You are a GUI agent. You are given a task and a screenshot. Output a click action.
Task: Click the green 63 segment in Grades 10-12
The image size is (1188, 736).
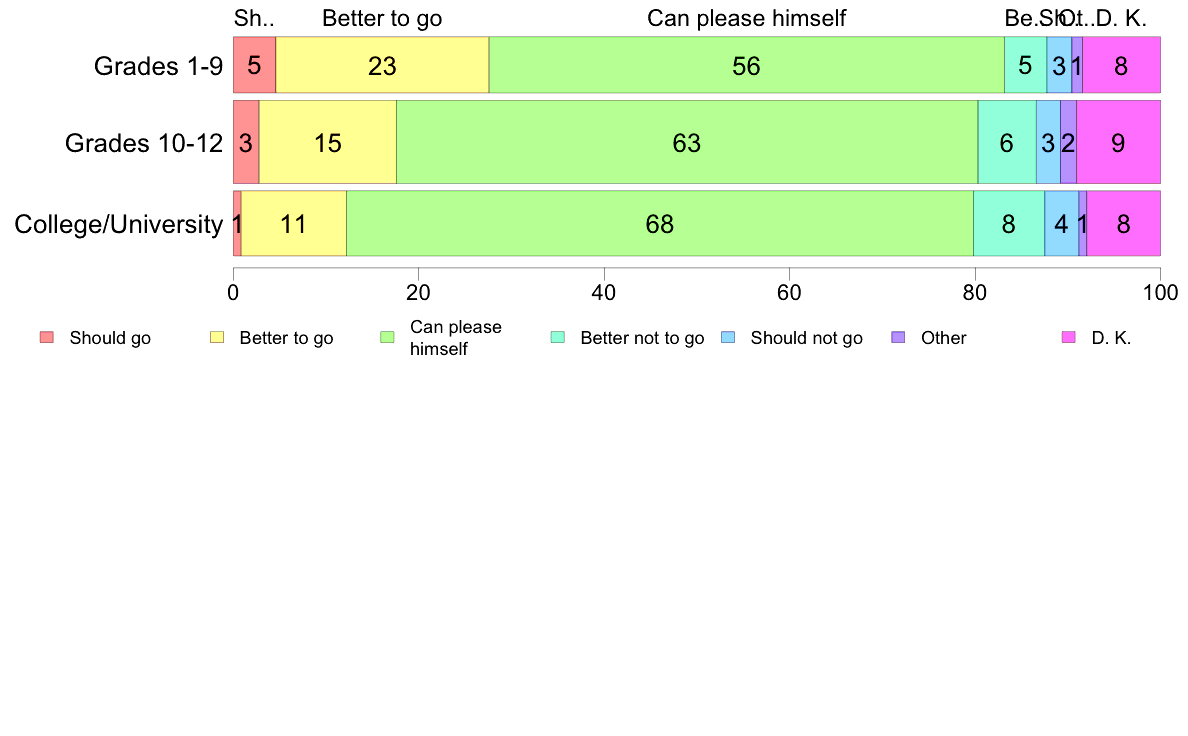687,143
